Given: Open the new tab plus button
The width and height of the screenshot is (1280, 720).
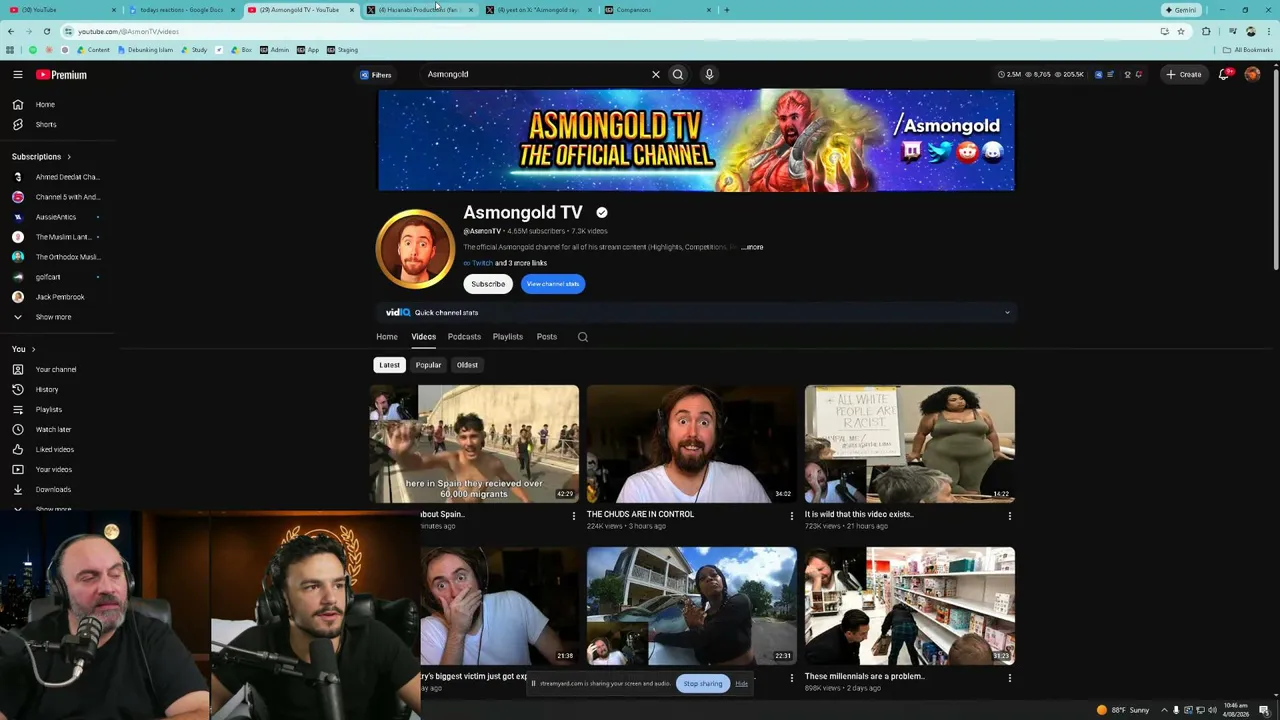Looking at the screenshot, I should click(726, 10).
